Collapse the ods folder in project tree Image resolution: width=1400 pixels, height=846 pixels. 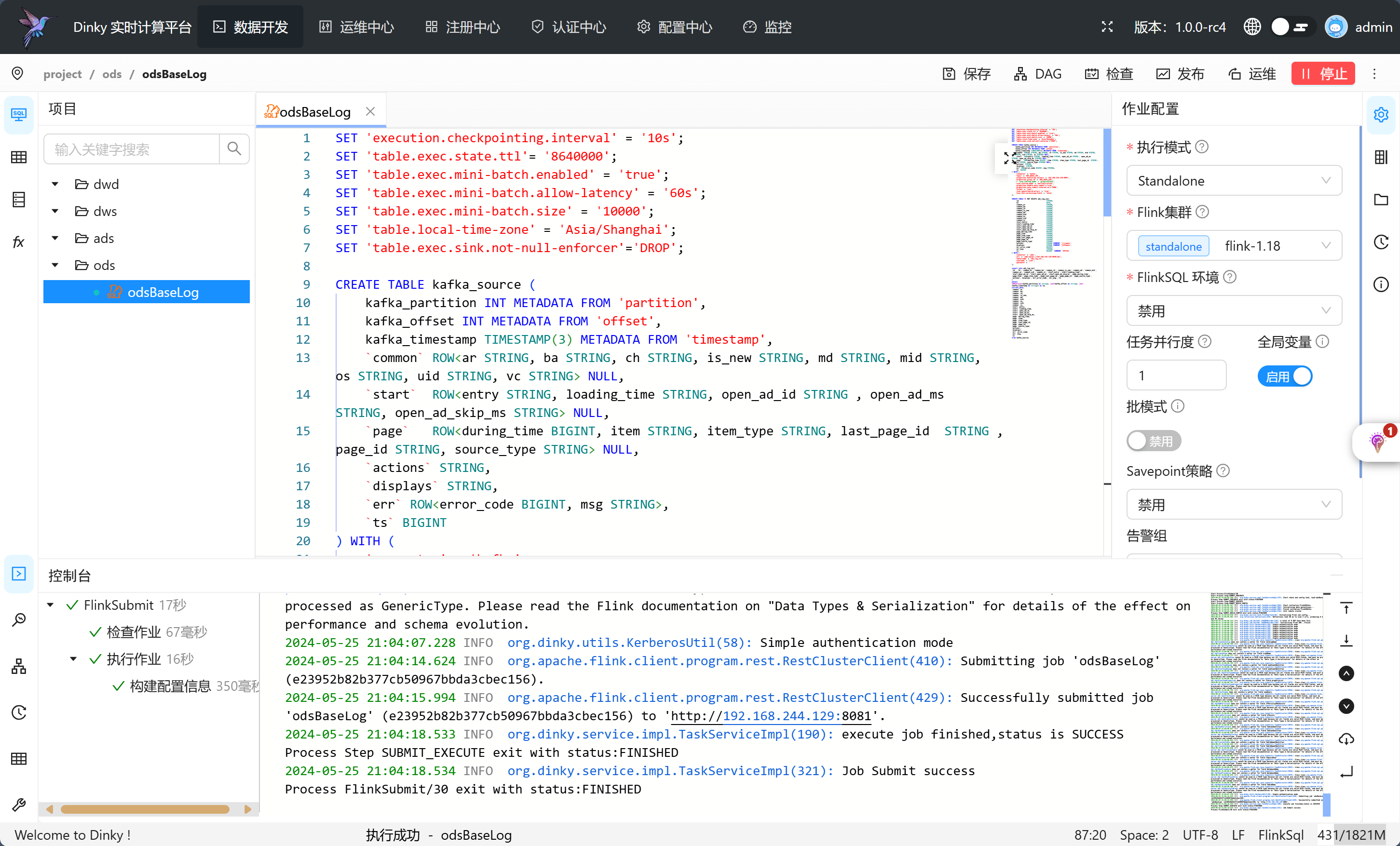pyautogui.click(x=55, y=265)
